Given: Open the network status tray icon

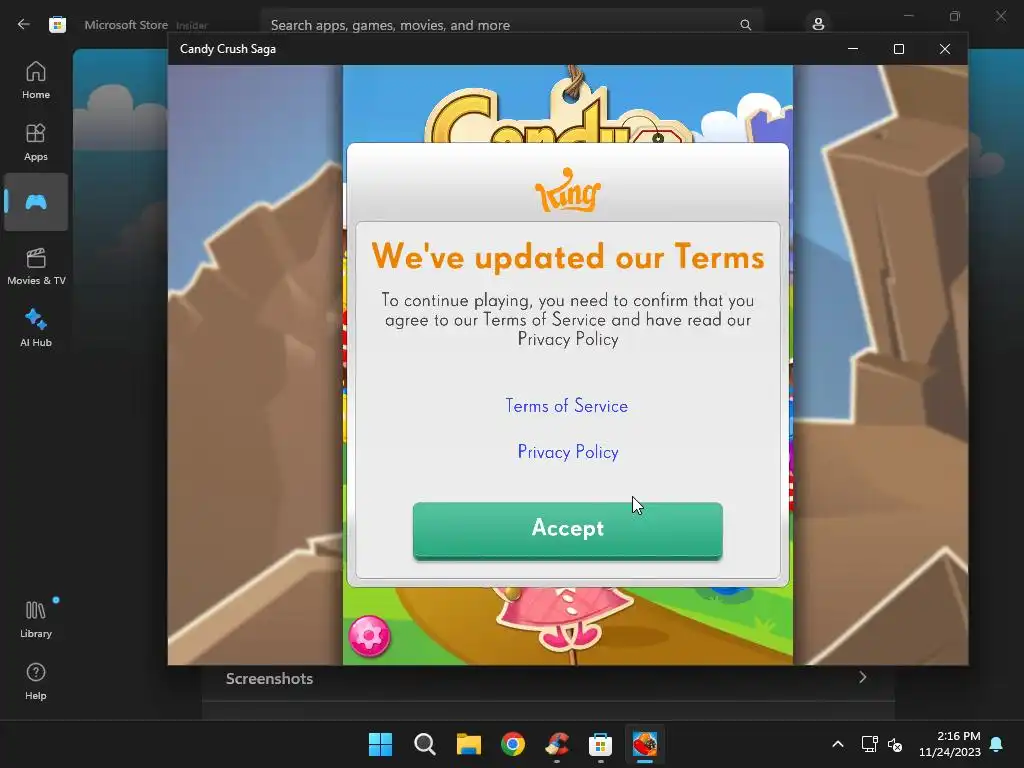Looking at the screenshot, I should (x=869, y=744).
